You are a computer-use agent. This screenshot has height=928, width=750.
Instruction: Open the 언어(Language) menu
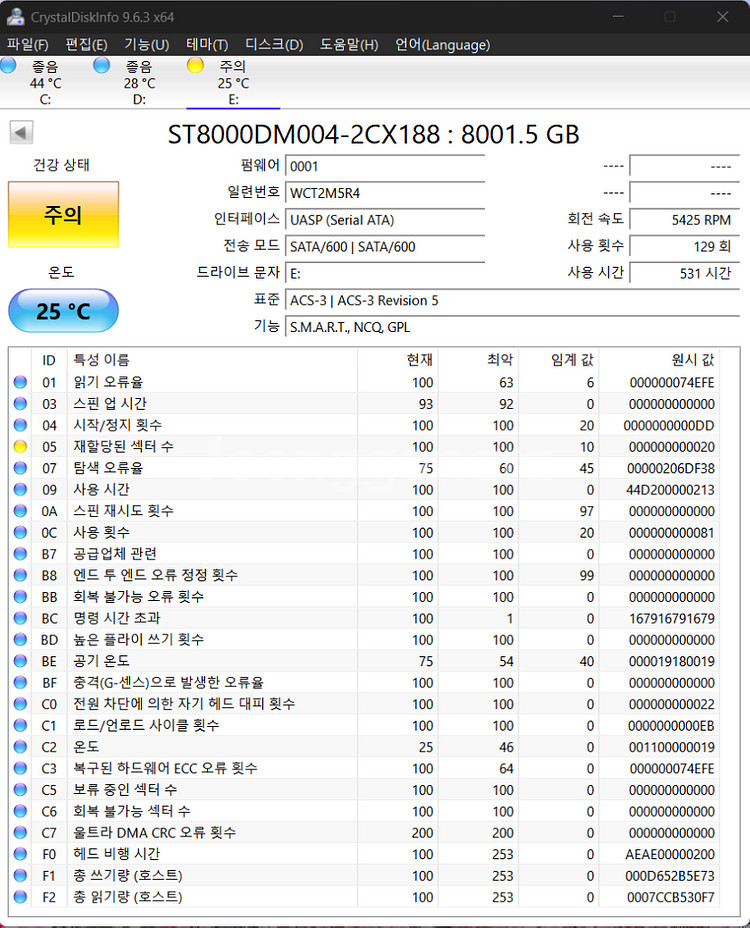(442, 45)
